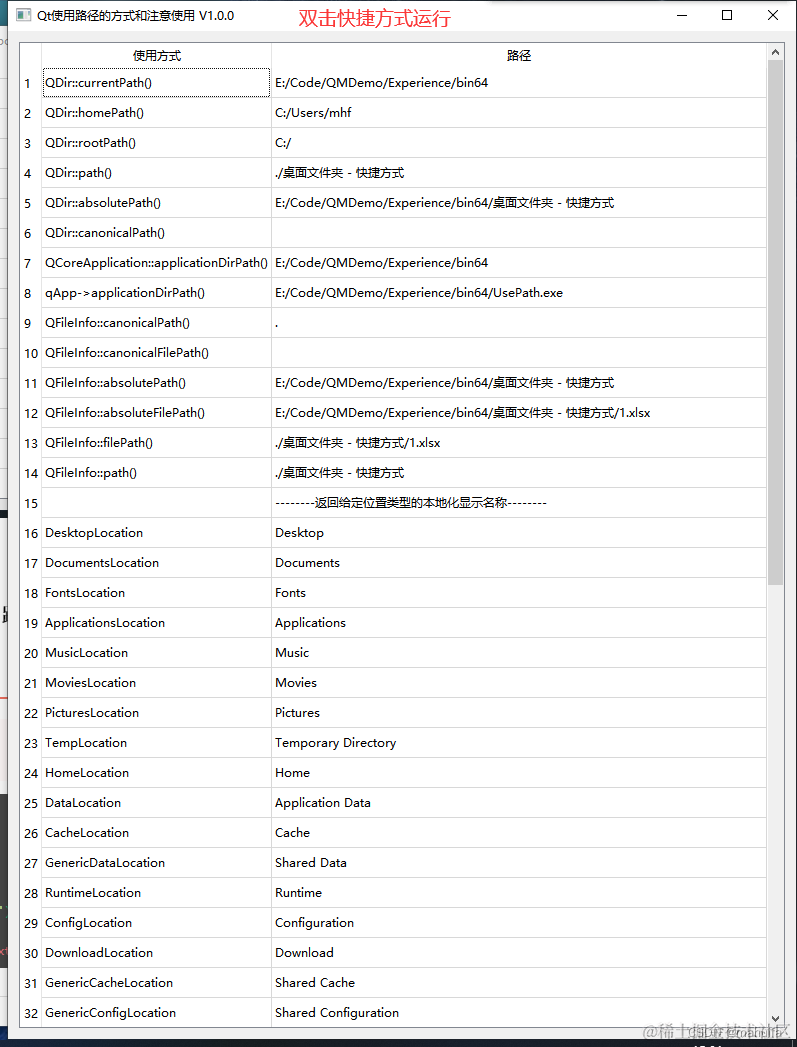The image size is (797, 1047).
Task: Select the TempLocation cell
Action: click(x=156, y=743)
